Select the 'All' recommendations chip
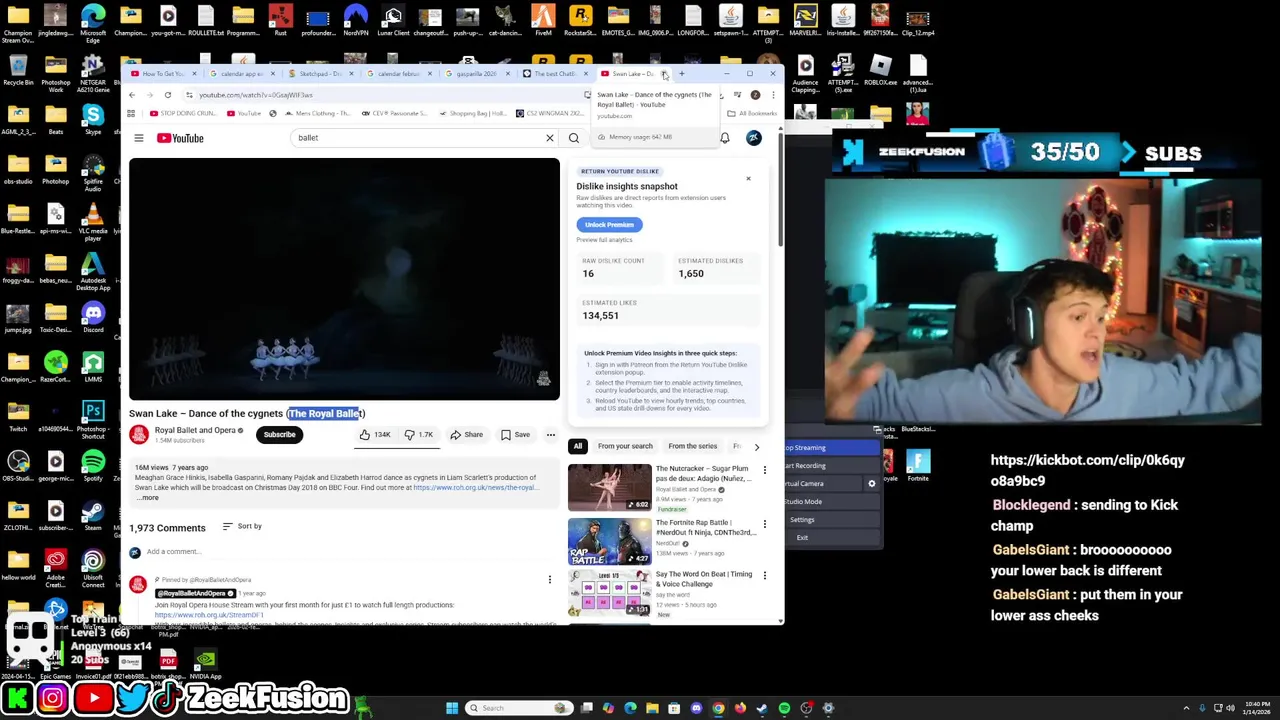 [x=577, y=446]
